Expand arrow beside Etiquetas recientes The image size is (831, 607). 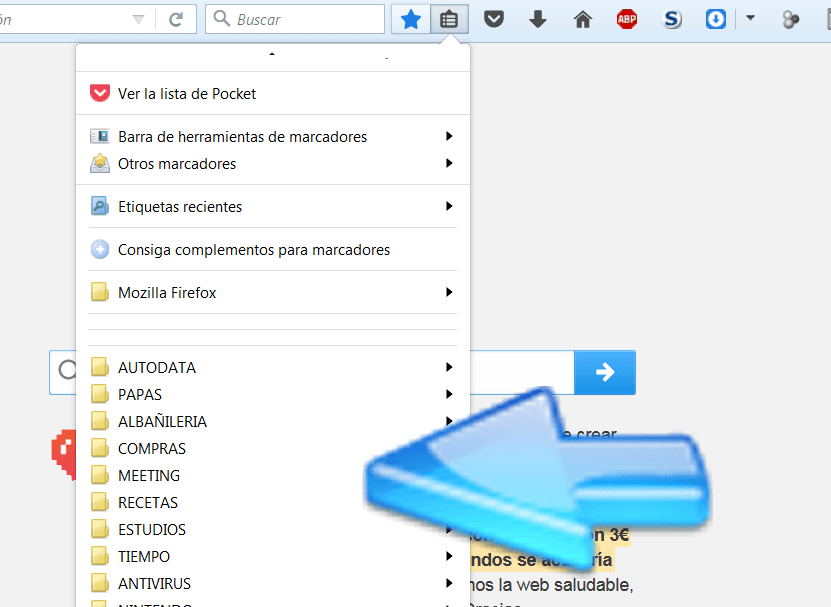[449, 206]
